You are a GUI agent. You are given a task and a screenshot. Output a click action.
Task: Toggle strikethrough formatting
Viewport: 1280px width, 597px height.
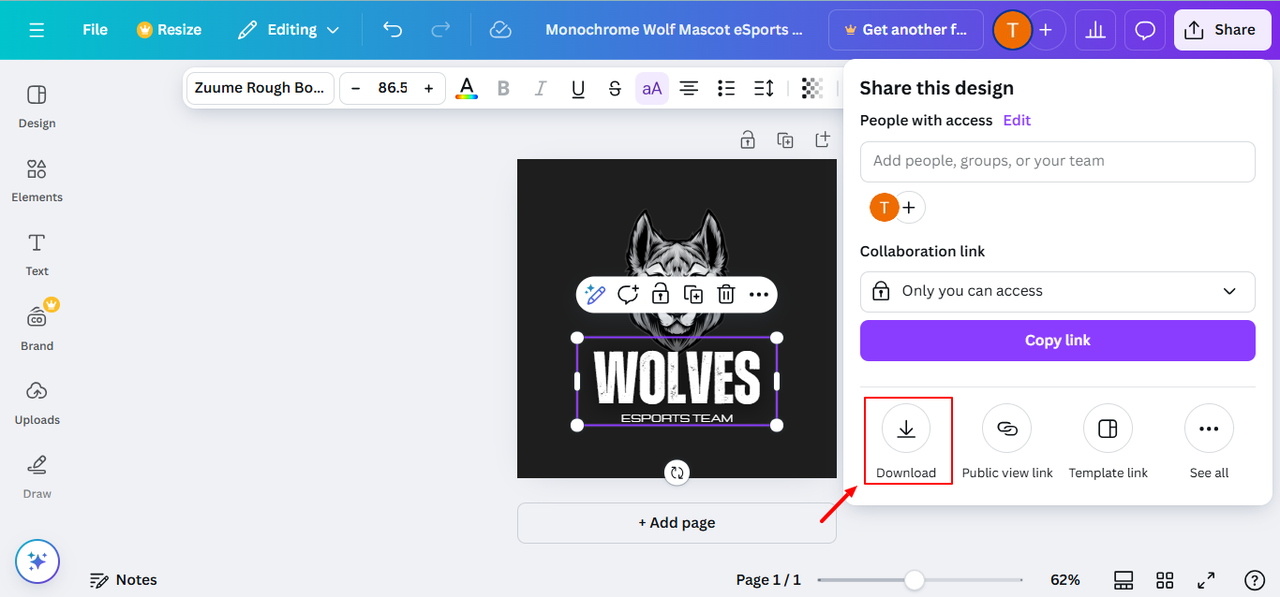tap(615, 88)
